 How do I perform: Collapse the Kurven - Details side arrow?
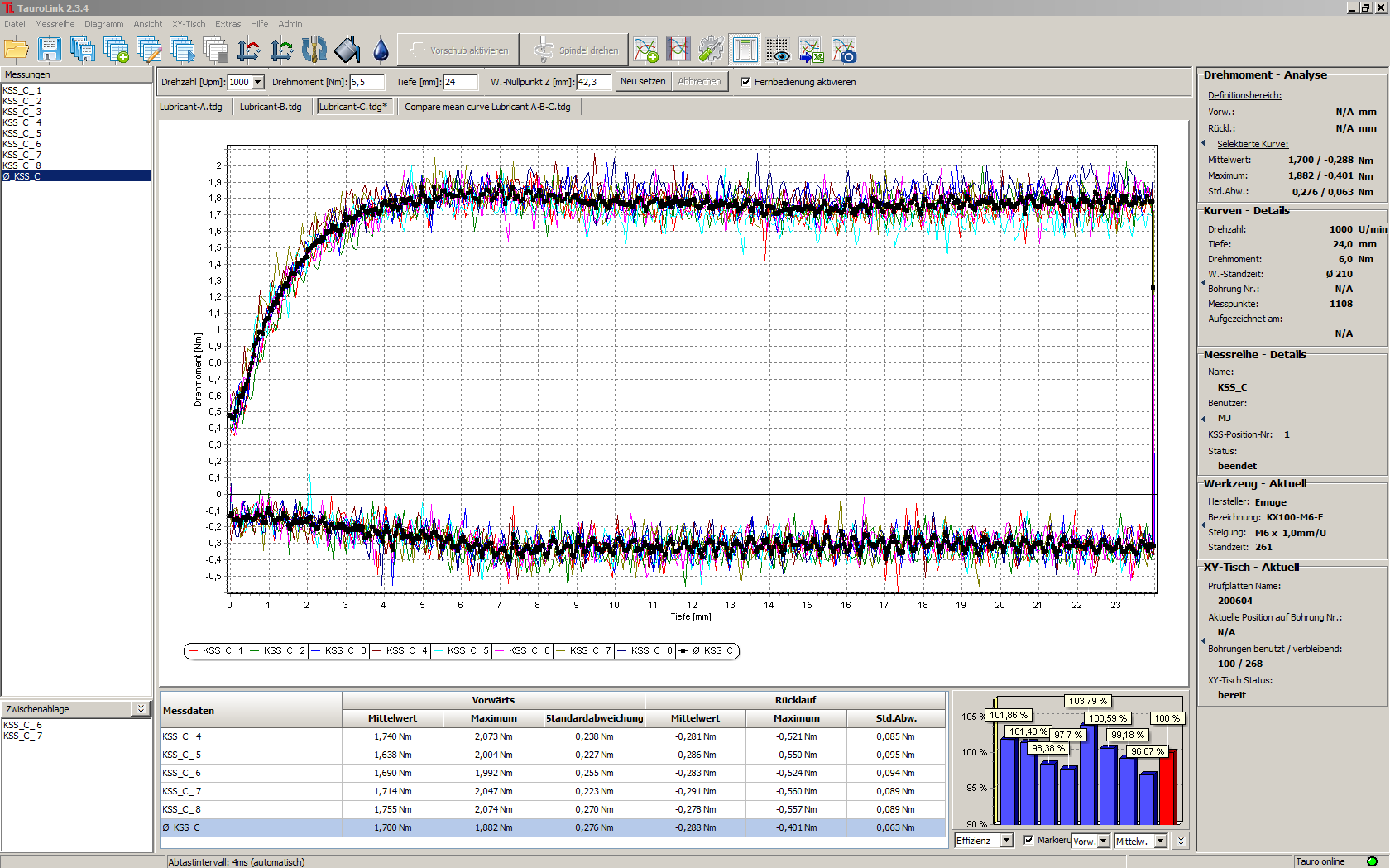coord(1202,283)
